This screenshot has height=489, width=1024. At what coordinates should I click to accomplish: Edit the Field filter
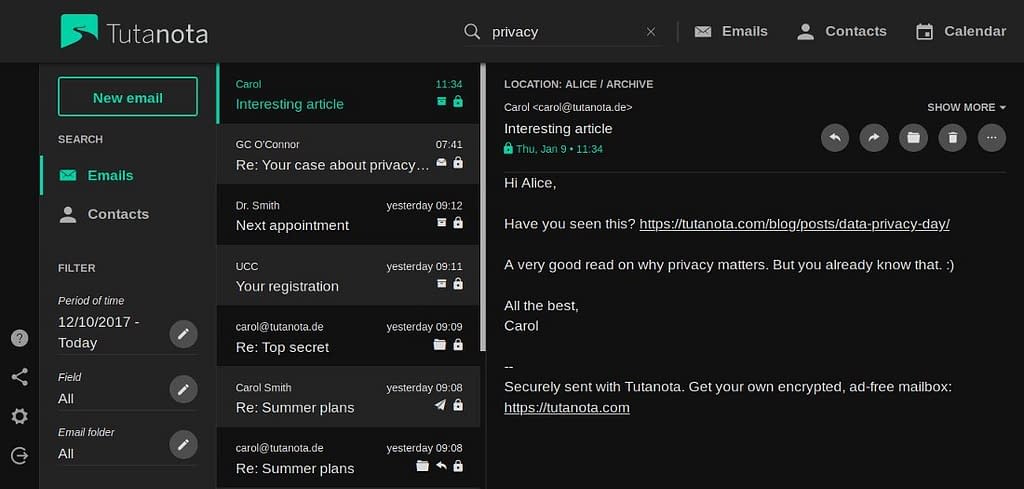pos(184,389)
